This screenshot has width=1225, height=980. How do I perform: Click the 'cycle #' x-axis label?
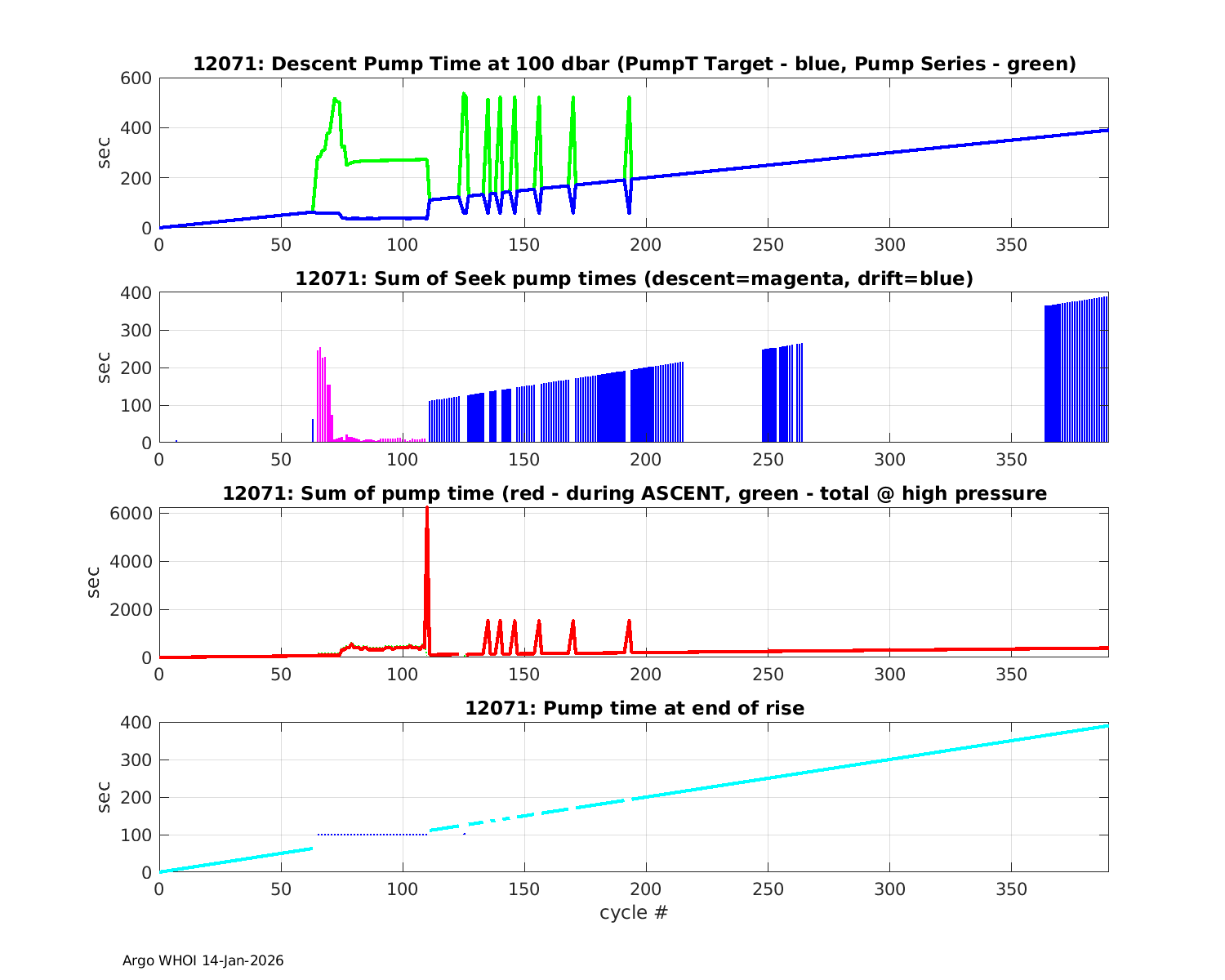coord(634,912)
